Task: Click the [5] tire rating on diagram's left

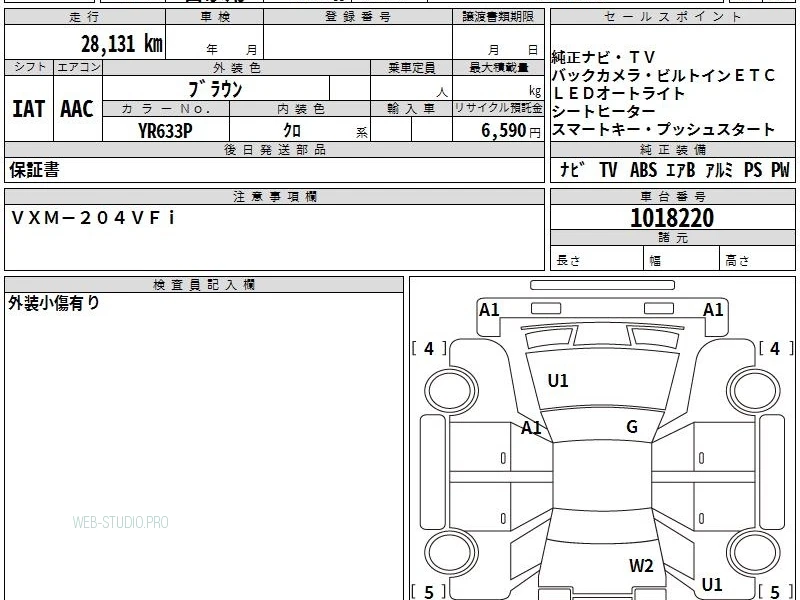Action: tap(429, 592)
